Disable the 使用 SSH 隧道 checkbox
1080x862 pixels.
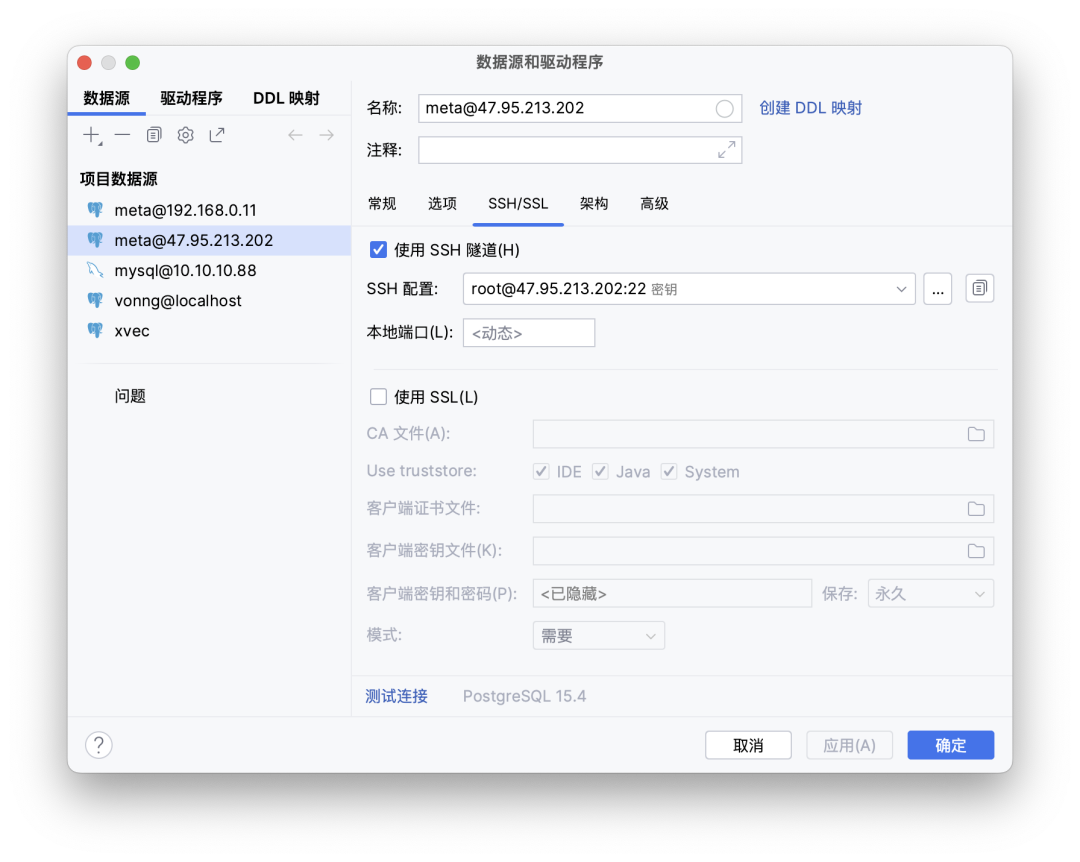(x=378, y=249)
